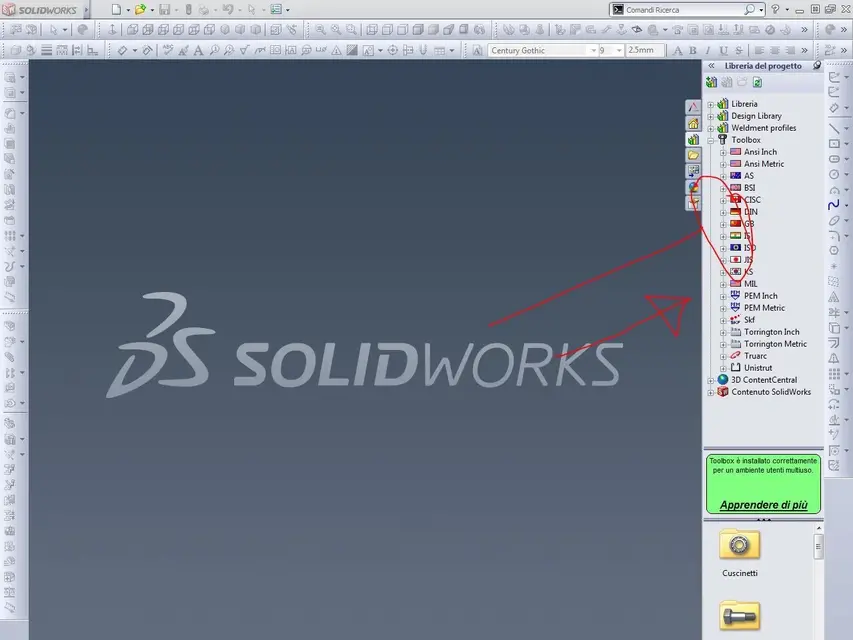853x640 pixels.
Task: Click the Undo arrow icon
Action: pos(228,9)
